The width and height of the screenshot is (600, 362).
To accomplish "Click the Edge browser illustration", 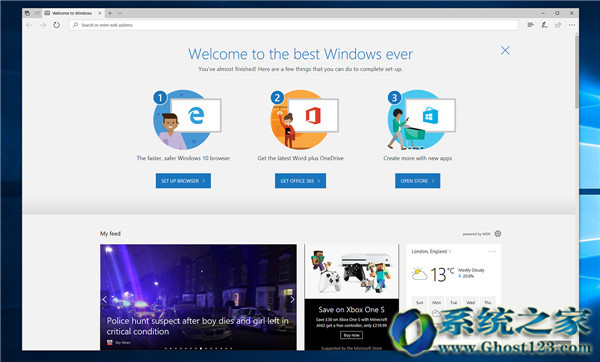I will [x=187, y=119].
